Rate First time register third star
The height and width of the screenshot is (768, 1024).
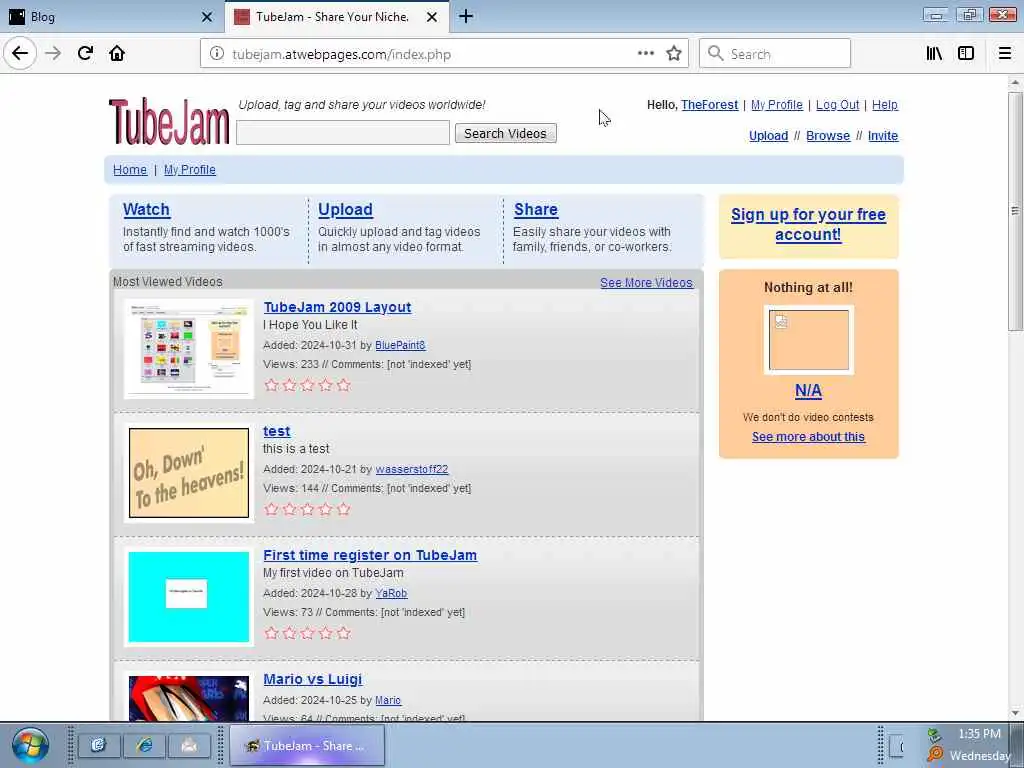308,633
